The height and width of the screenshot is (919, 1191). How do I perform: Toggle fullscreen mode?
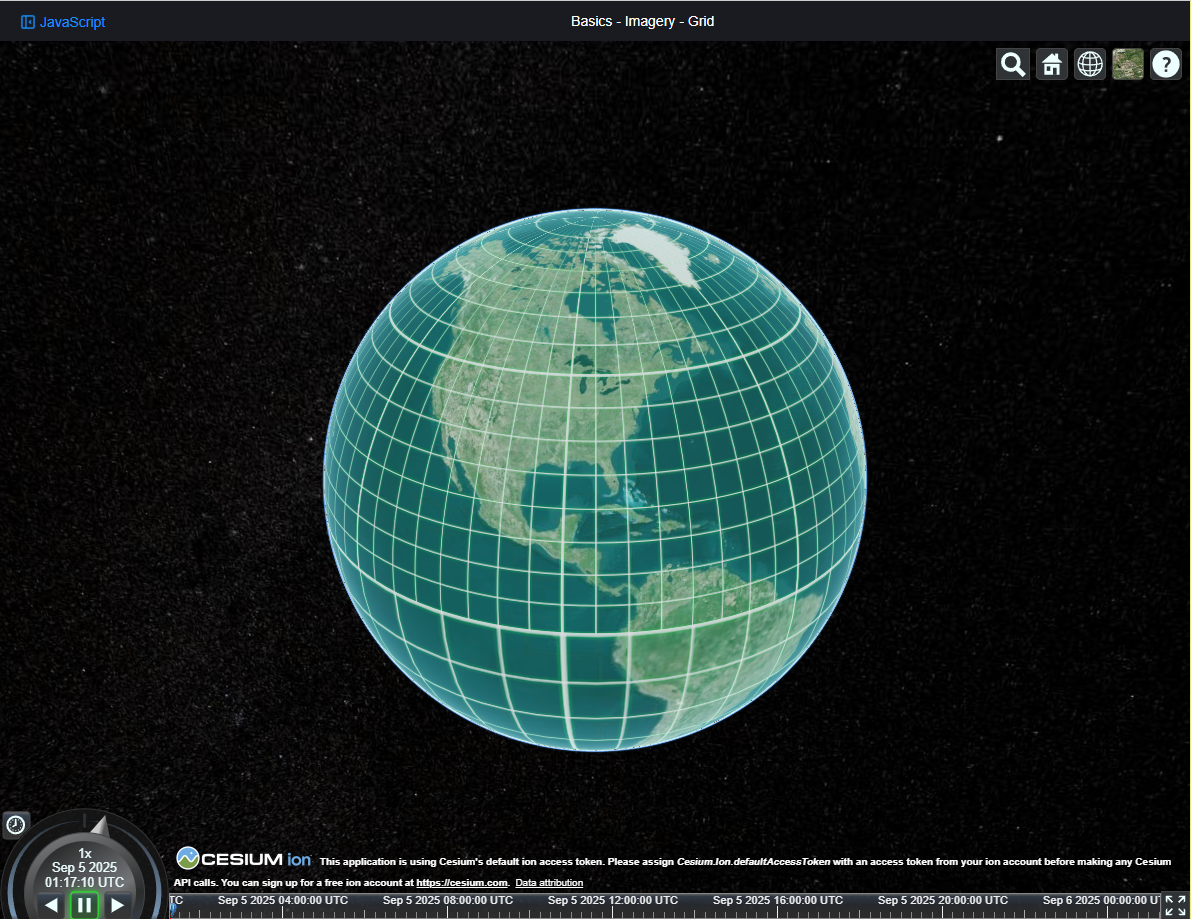pyautogui.click(x=1175, y=905)
